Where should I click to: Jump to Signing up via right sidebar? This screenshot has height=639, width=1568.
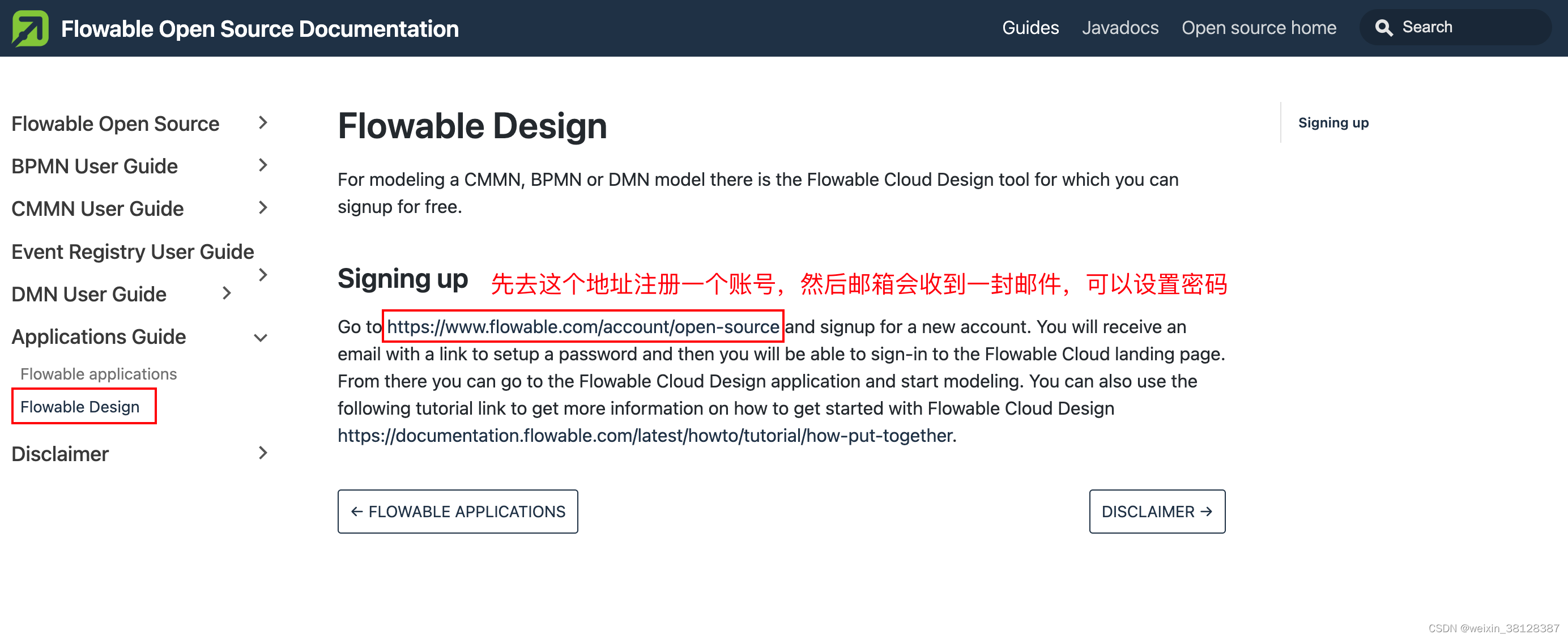pyautogui.click(x=1333, y=122)
